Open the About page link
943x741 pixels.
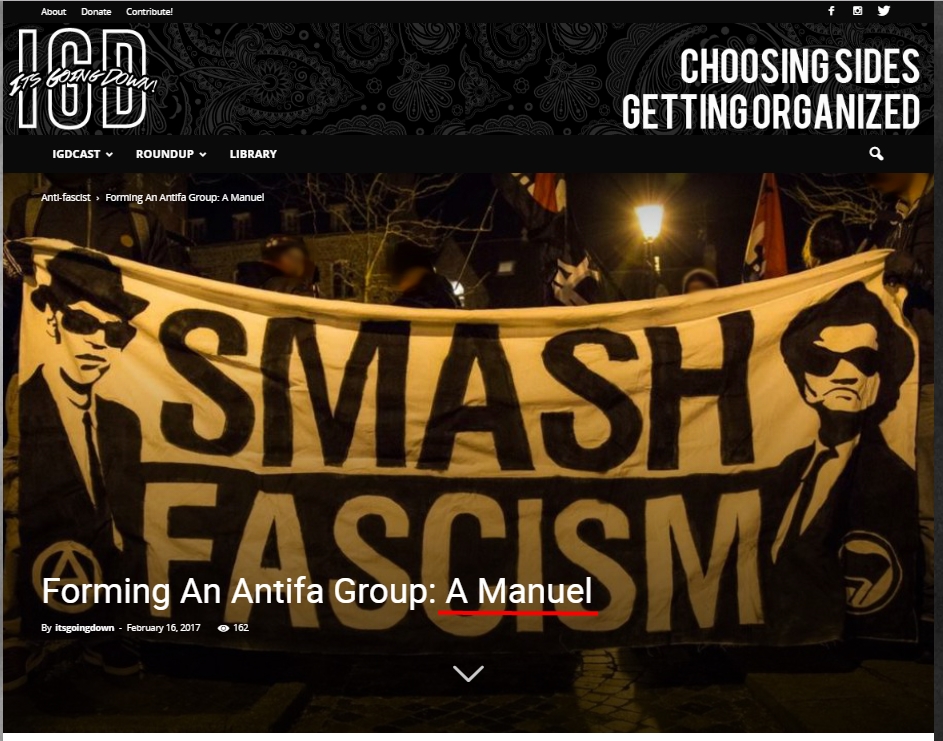(54, 11)
